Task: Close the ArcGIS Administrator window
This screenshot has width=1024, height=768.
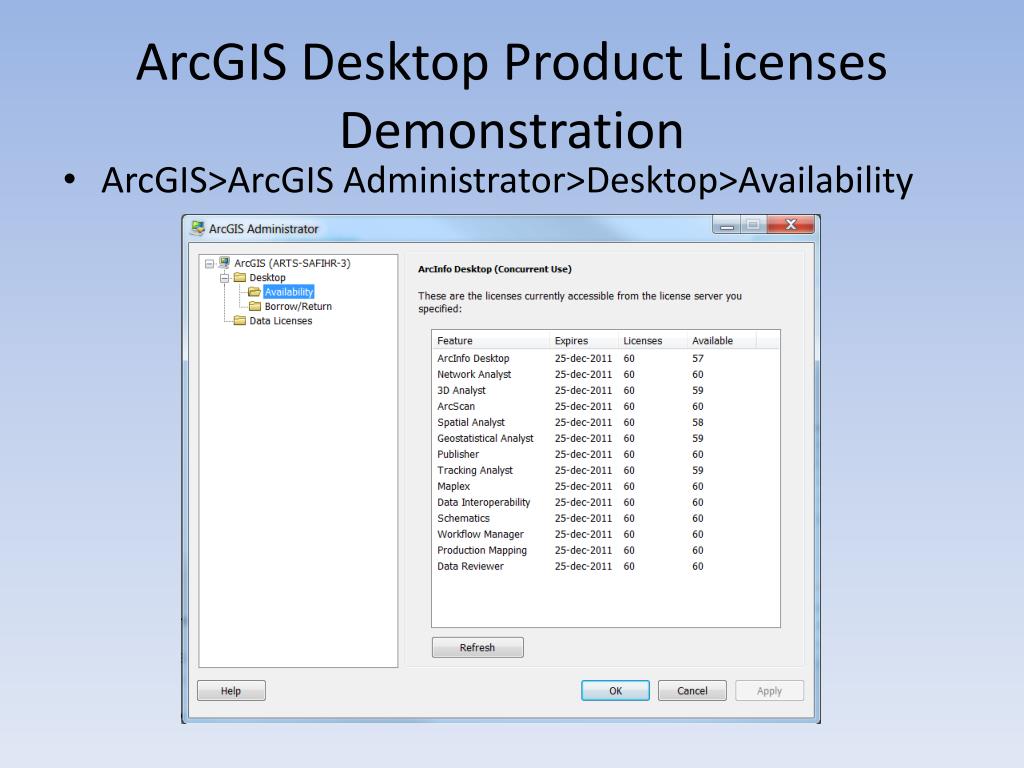Action: pos(791,225)
